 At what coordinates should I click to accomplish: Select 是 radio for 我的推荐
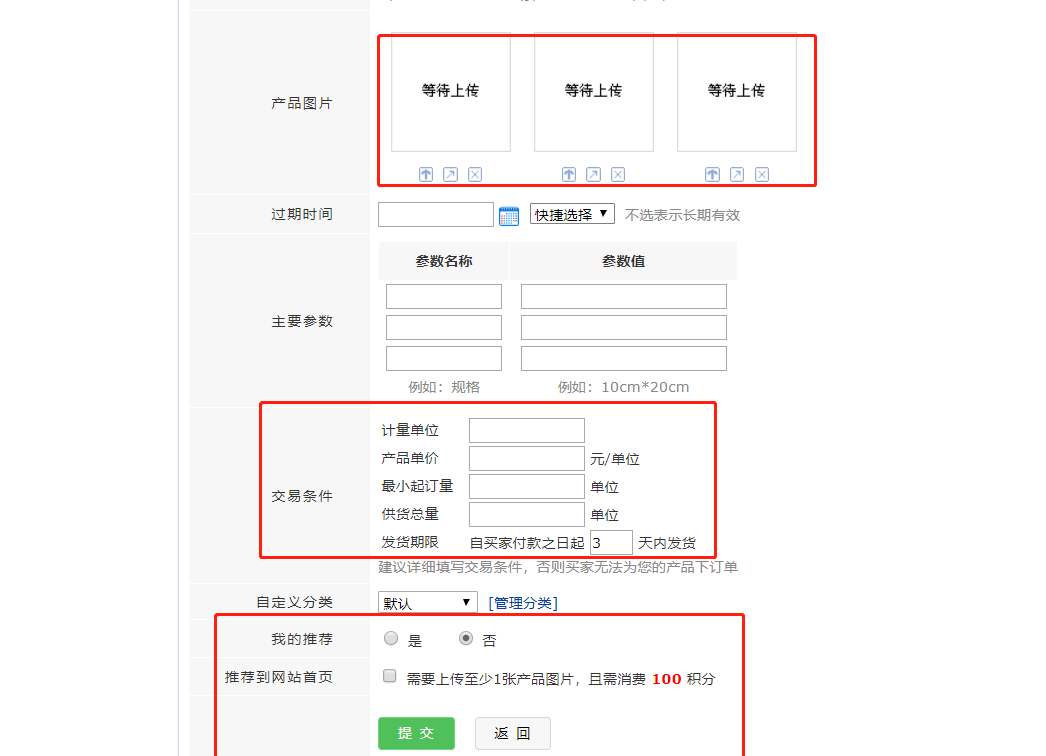click(x=391, y=638)
